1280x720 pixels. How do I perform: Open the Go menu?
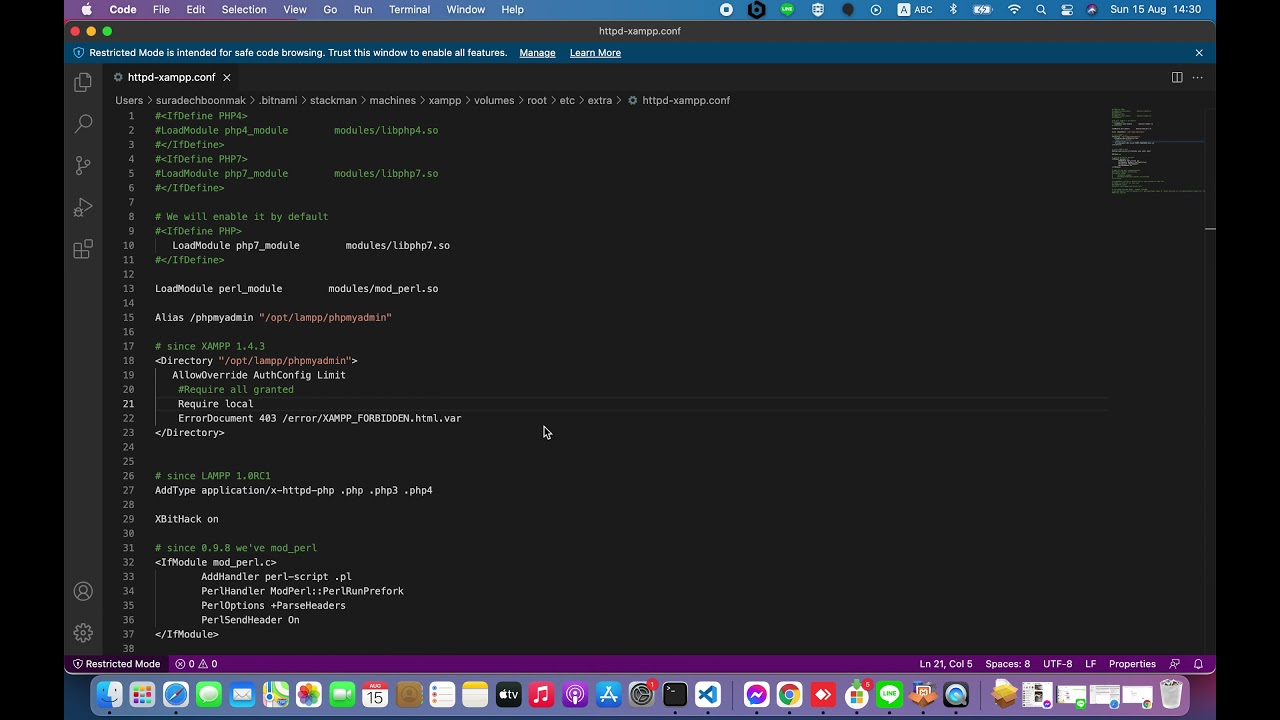330,9
